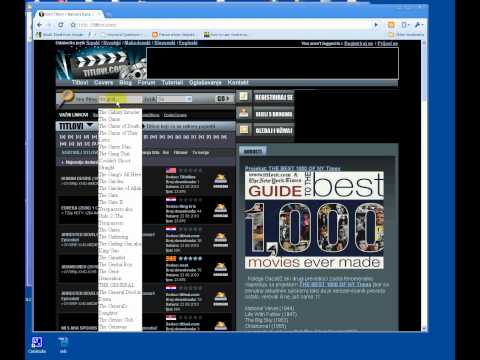Expand the TITLOVI dropdown arrow
Viewport: 480px width, 360px height.
[90, 126]
